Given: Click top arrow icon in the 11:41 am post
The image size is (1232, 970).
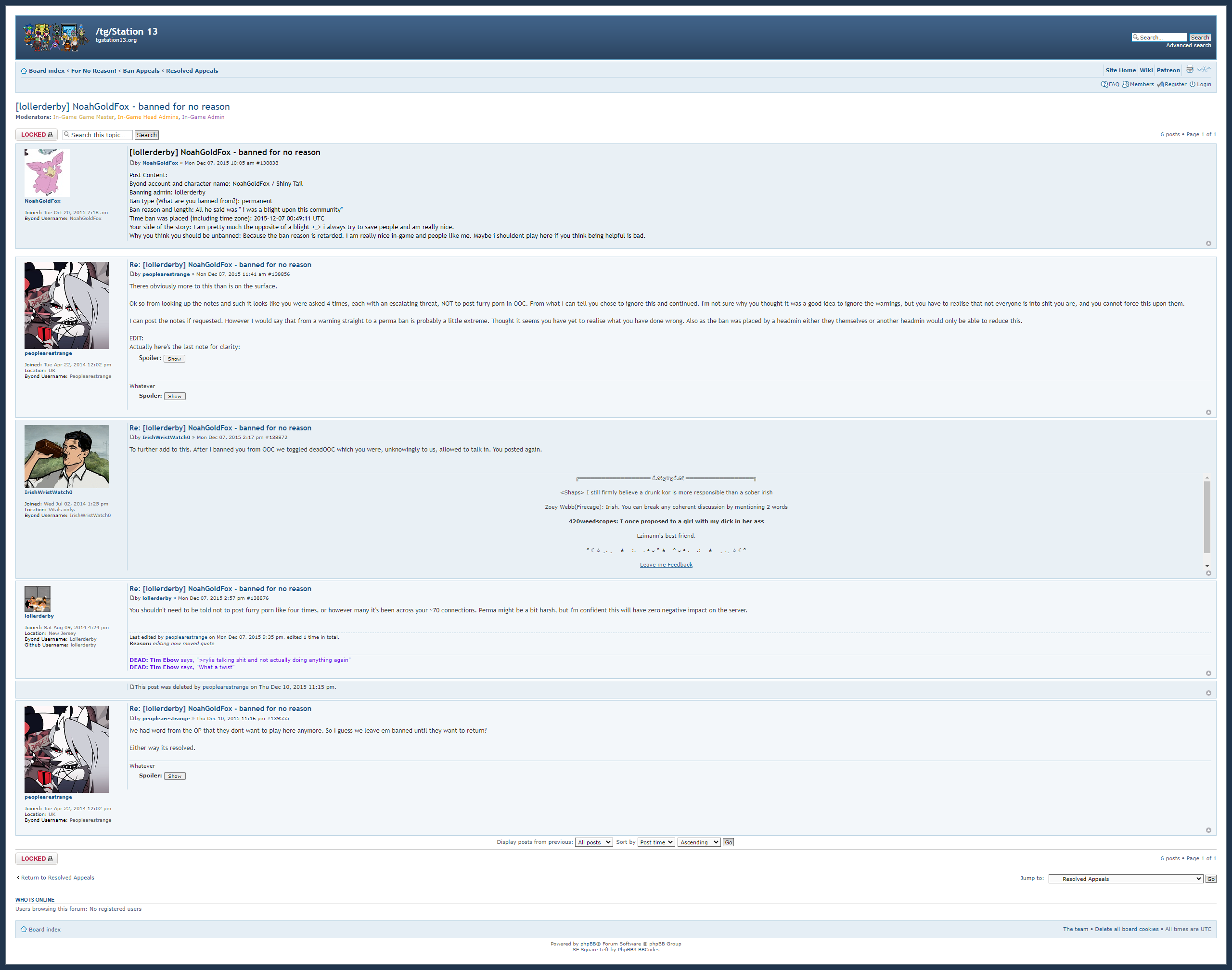Looking at the screenshot, I should click(1208, 412).
